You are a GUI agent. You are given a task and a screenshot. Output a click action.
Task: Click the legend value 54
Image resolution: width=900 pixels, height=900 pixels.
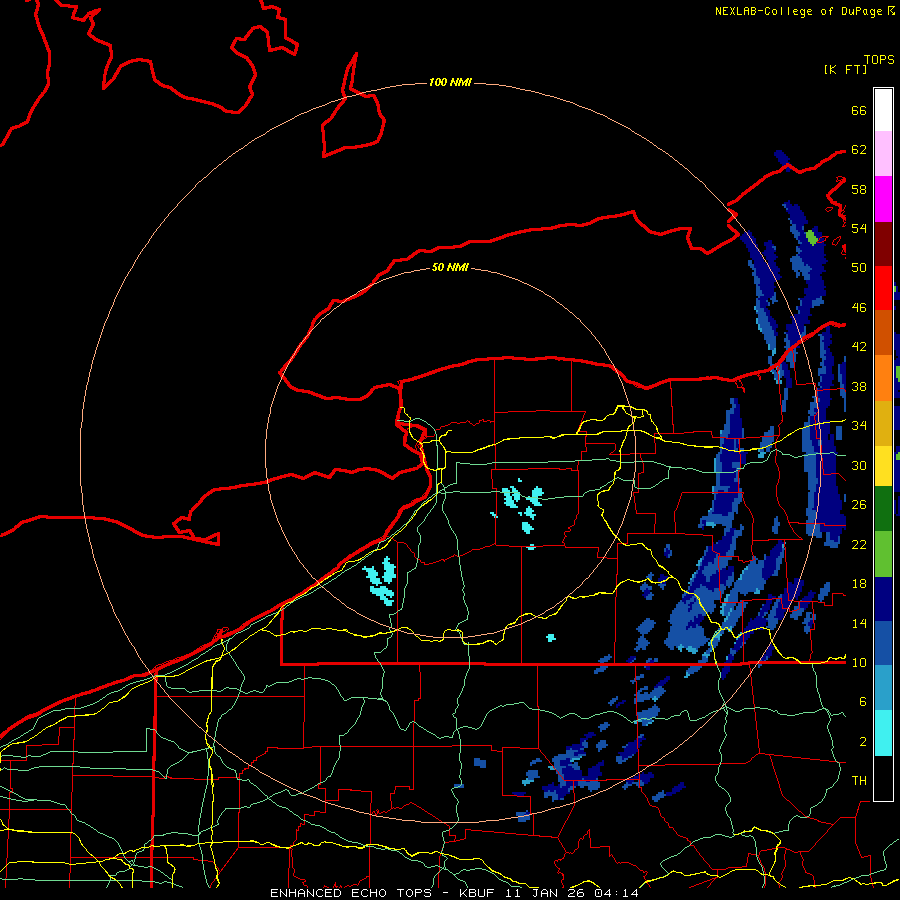[859, 228]
